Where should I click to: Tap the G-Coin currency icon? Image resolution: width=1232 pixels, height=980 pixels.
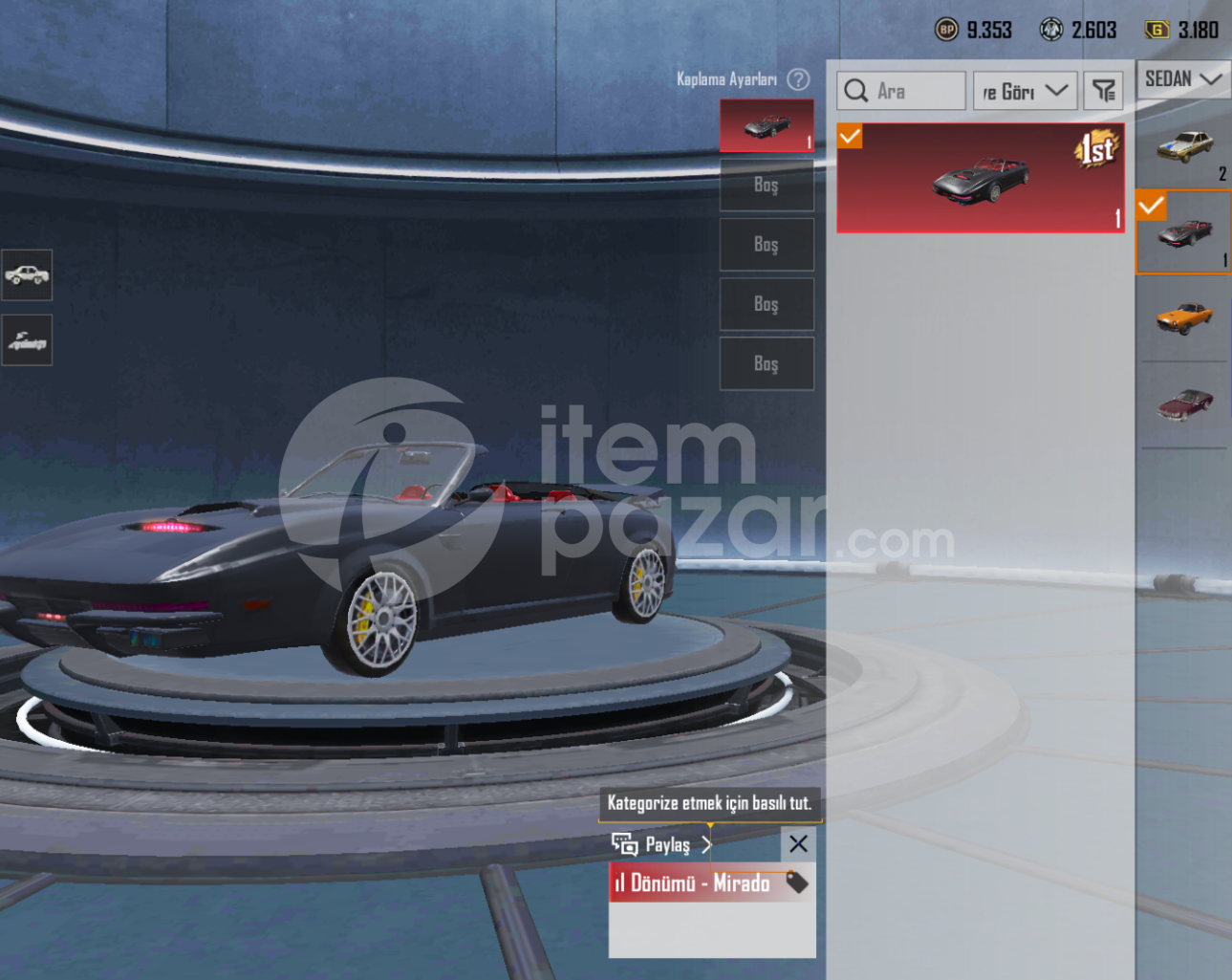pyautogui.click(x=1156, y=30)
